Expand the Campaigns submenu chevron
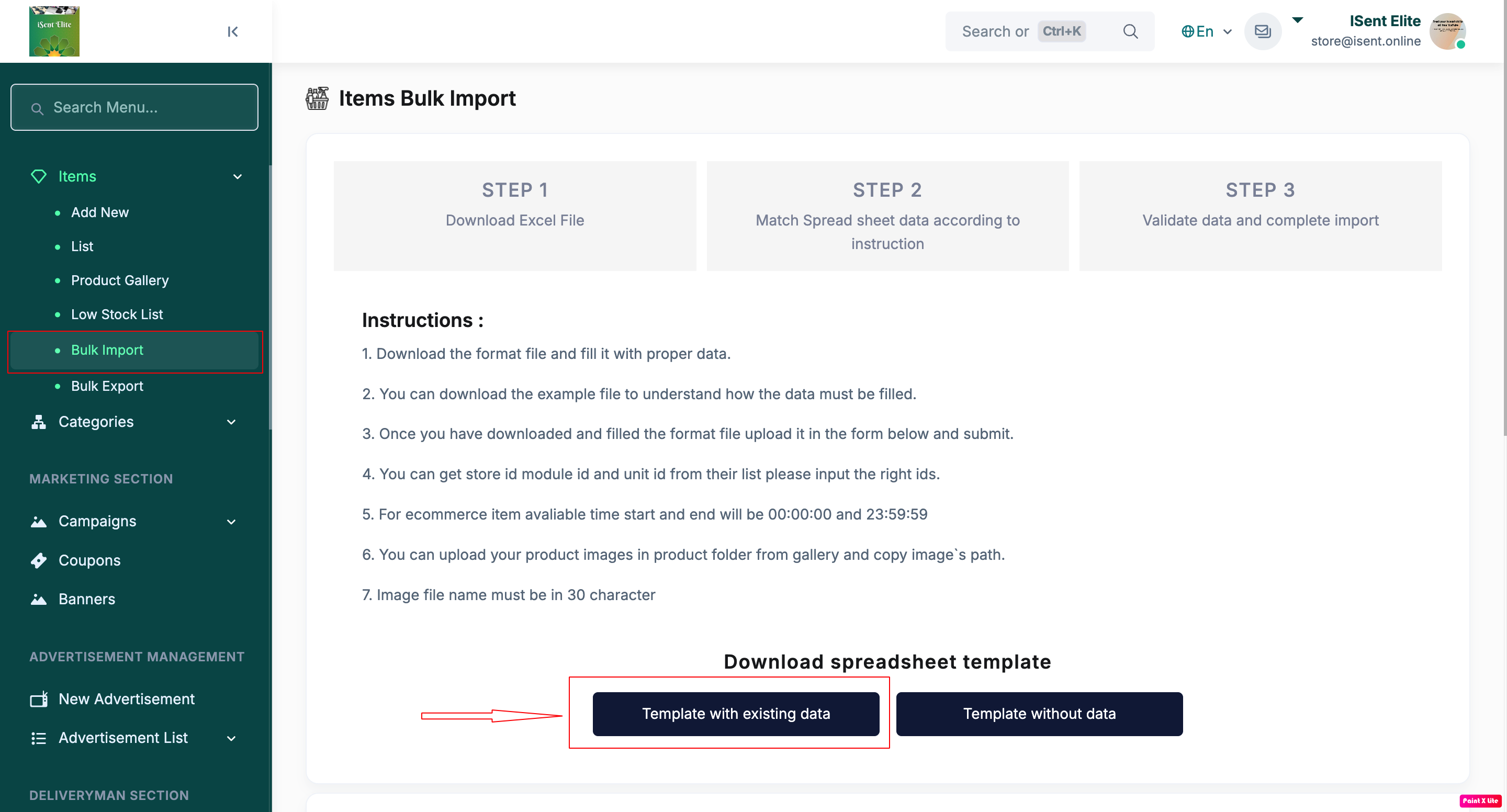Image resolution: width=1507 pixels, height=812 pixels. click(x=232, y=521)
